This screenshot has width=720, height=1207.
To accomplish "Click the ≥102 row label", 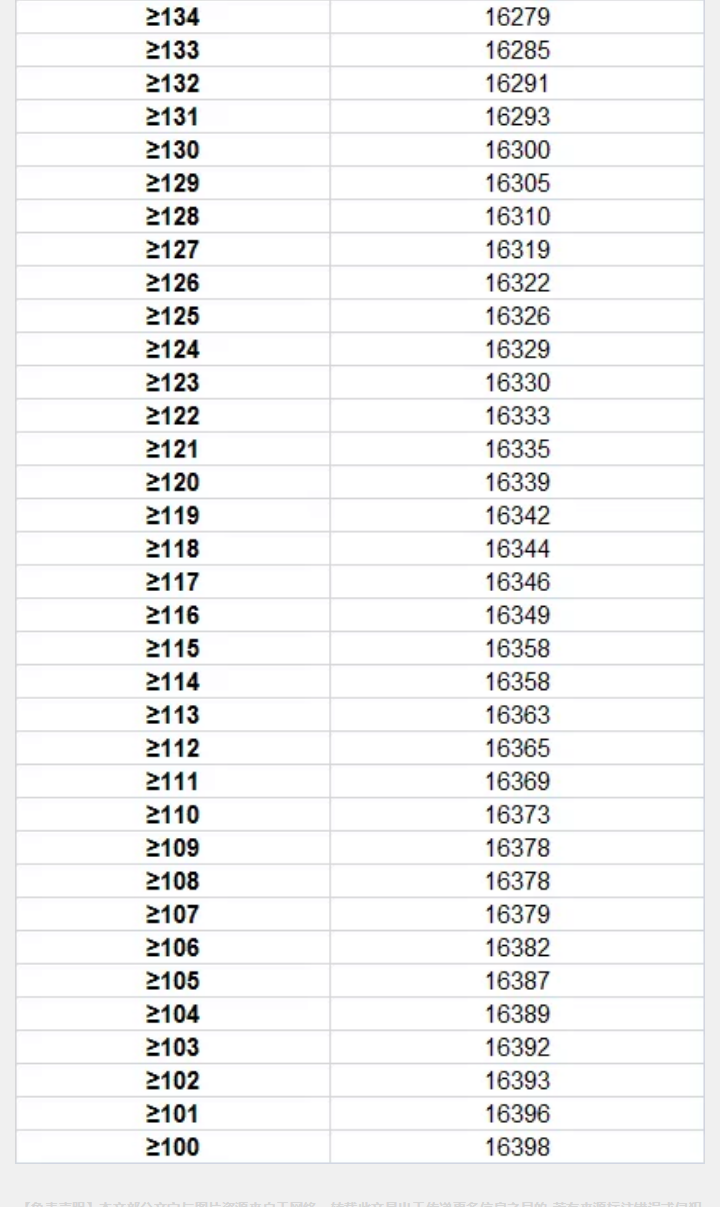I will click(173, 1080).
